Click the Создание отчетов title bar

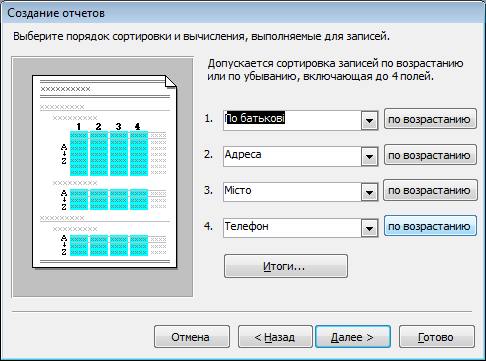pos(243,13)
